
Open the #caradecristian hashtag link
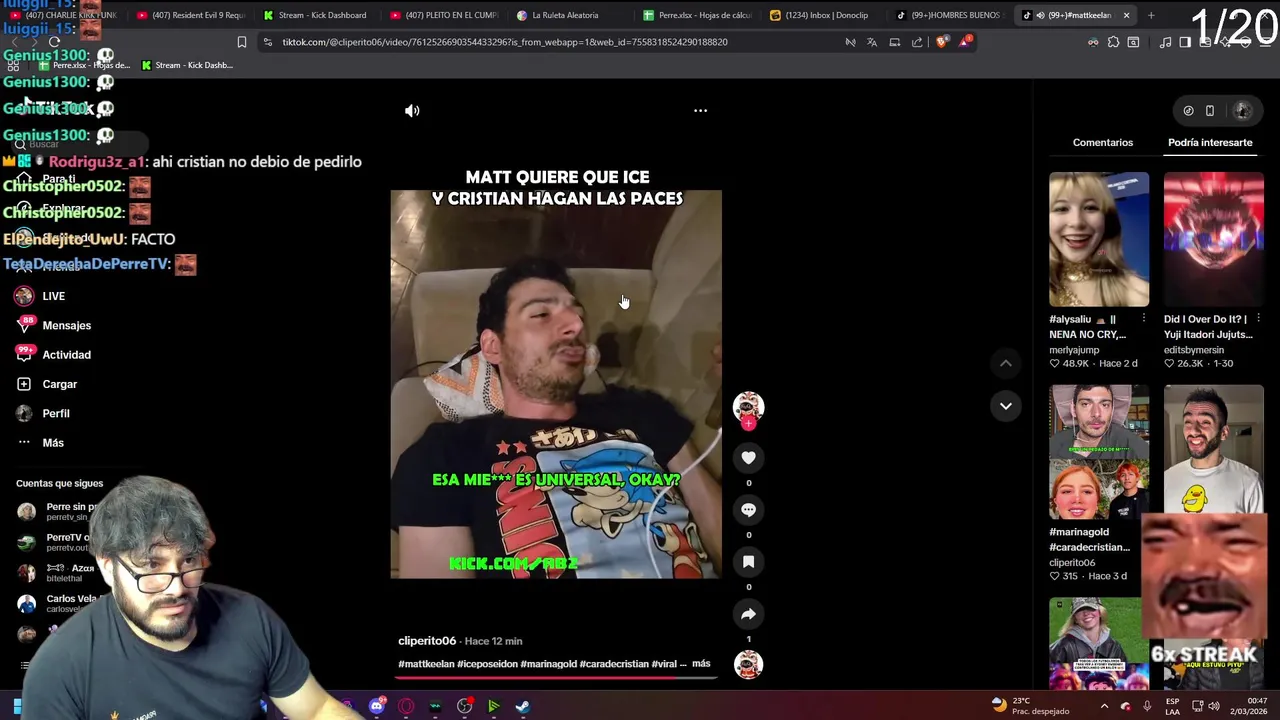[x=614, y=664]
